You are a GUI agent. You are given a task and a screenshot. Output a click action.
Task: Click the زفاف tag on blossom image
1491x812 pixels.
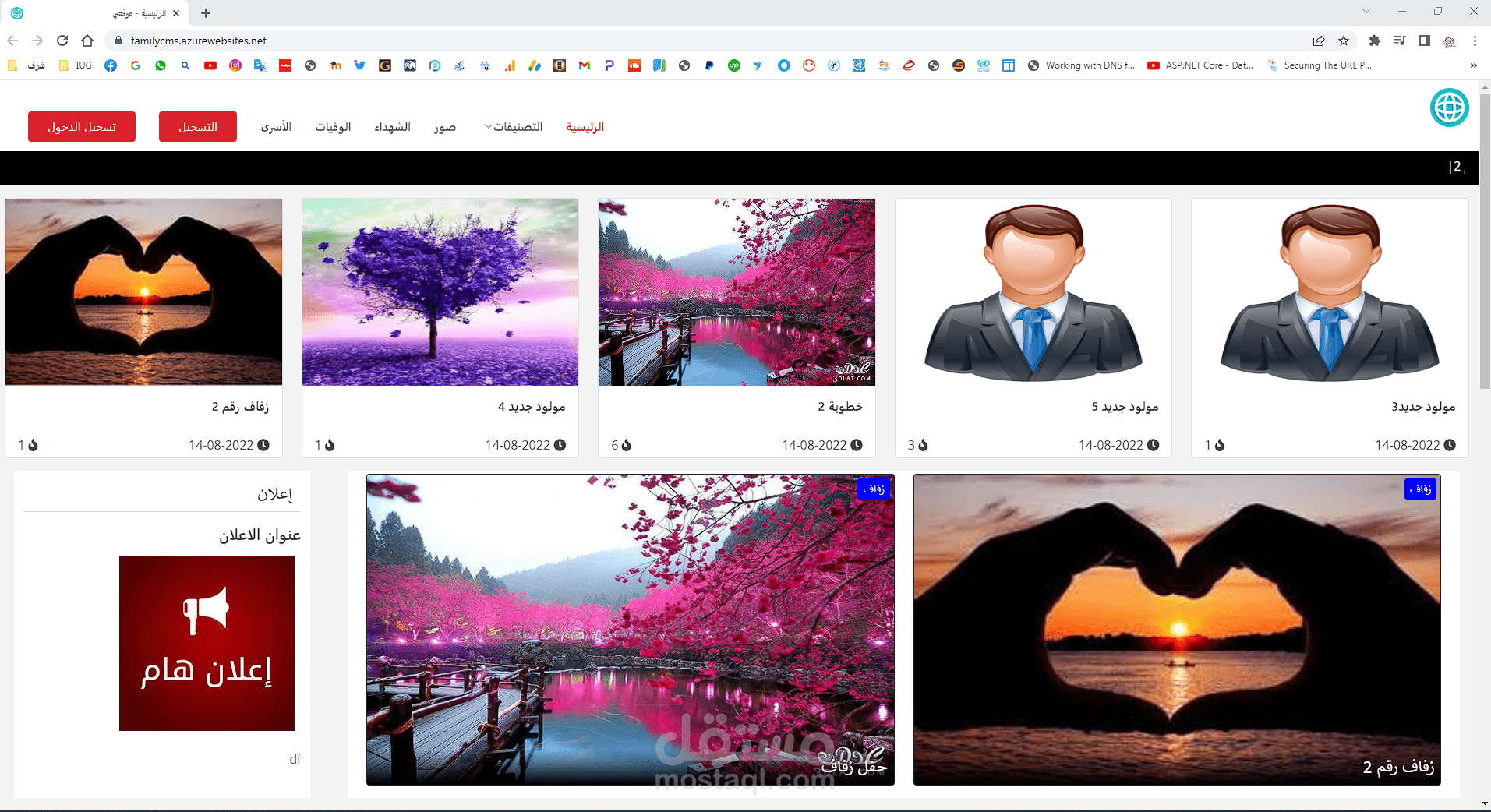(x=874, y=489)
